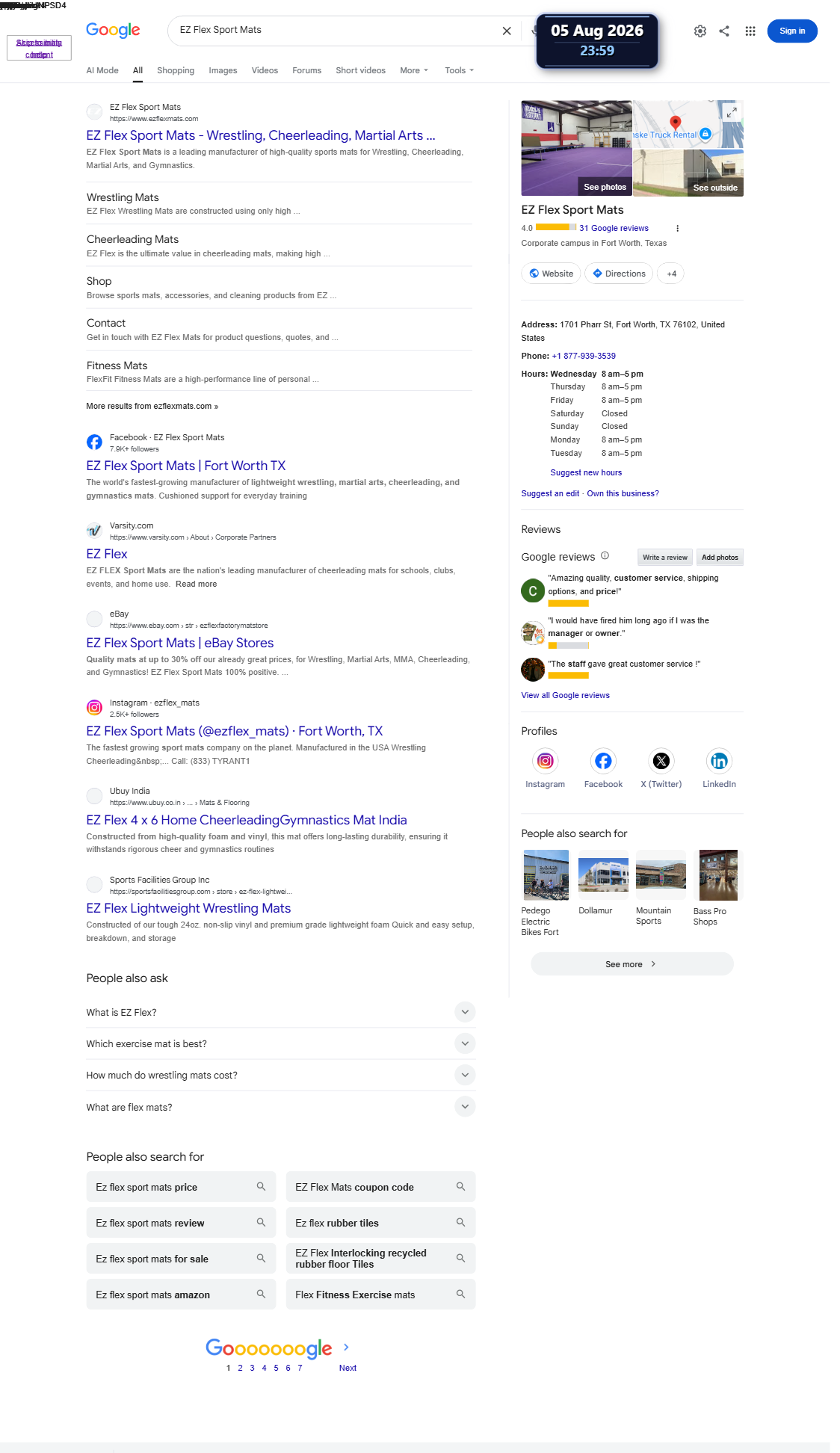Search 'EZ Flex Mats coupon code' suggestion
The height and width of the screenshot is (1453, 840).
(380, 1187)
